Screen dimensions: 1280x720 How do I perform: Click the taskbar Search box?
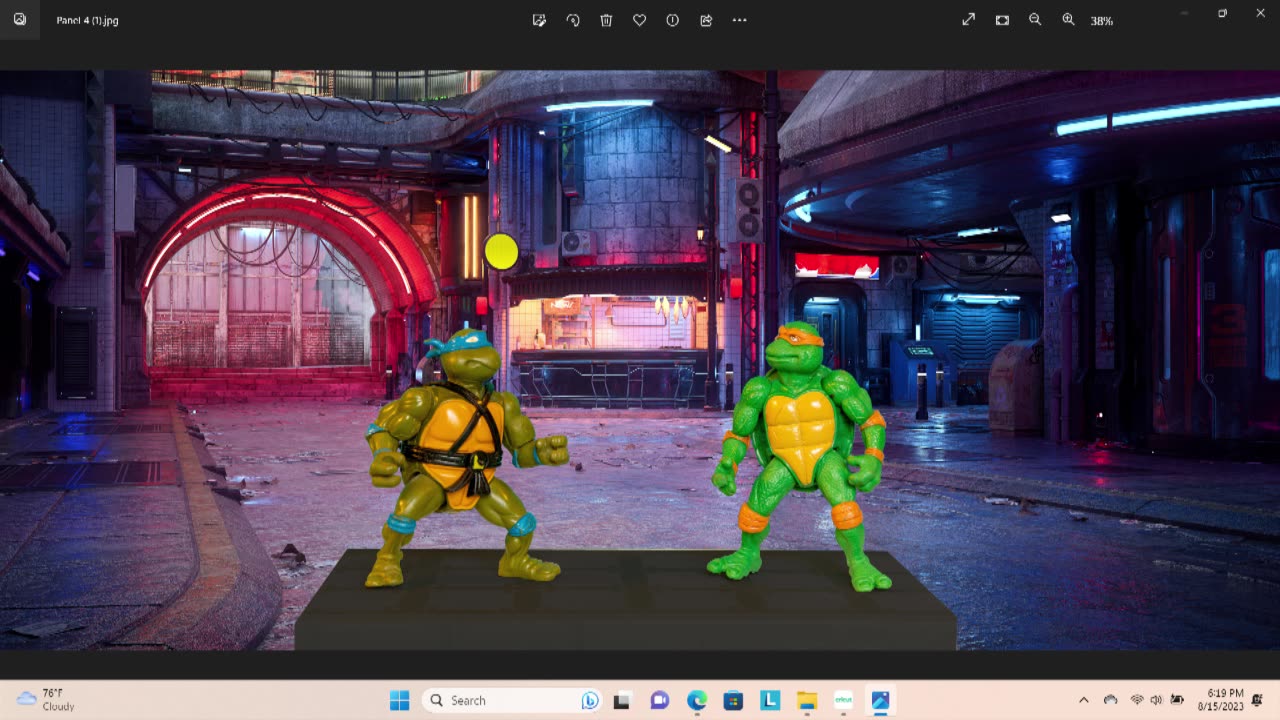pyautogui.click(x=511, y=700)
